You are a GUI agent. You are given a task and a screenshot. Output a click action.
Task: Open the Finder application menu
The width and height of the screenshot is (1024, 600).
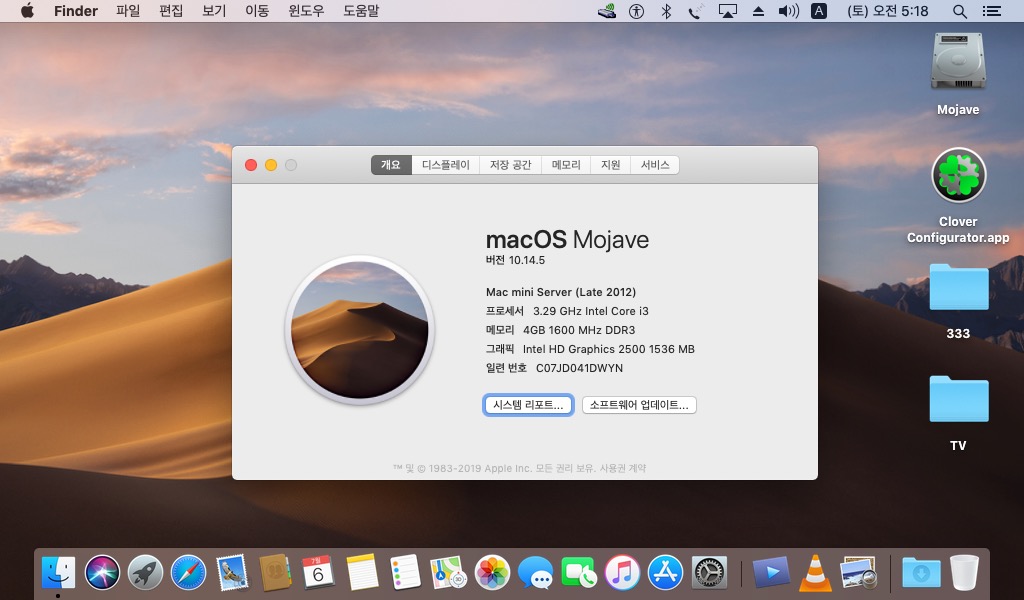pyautogui.click(x=76, y=11)
